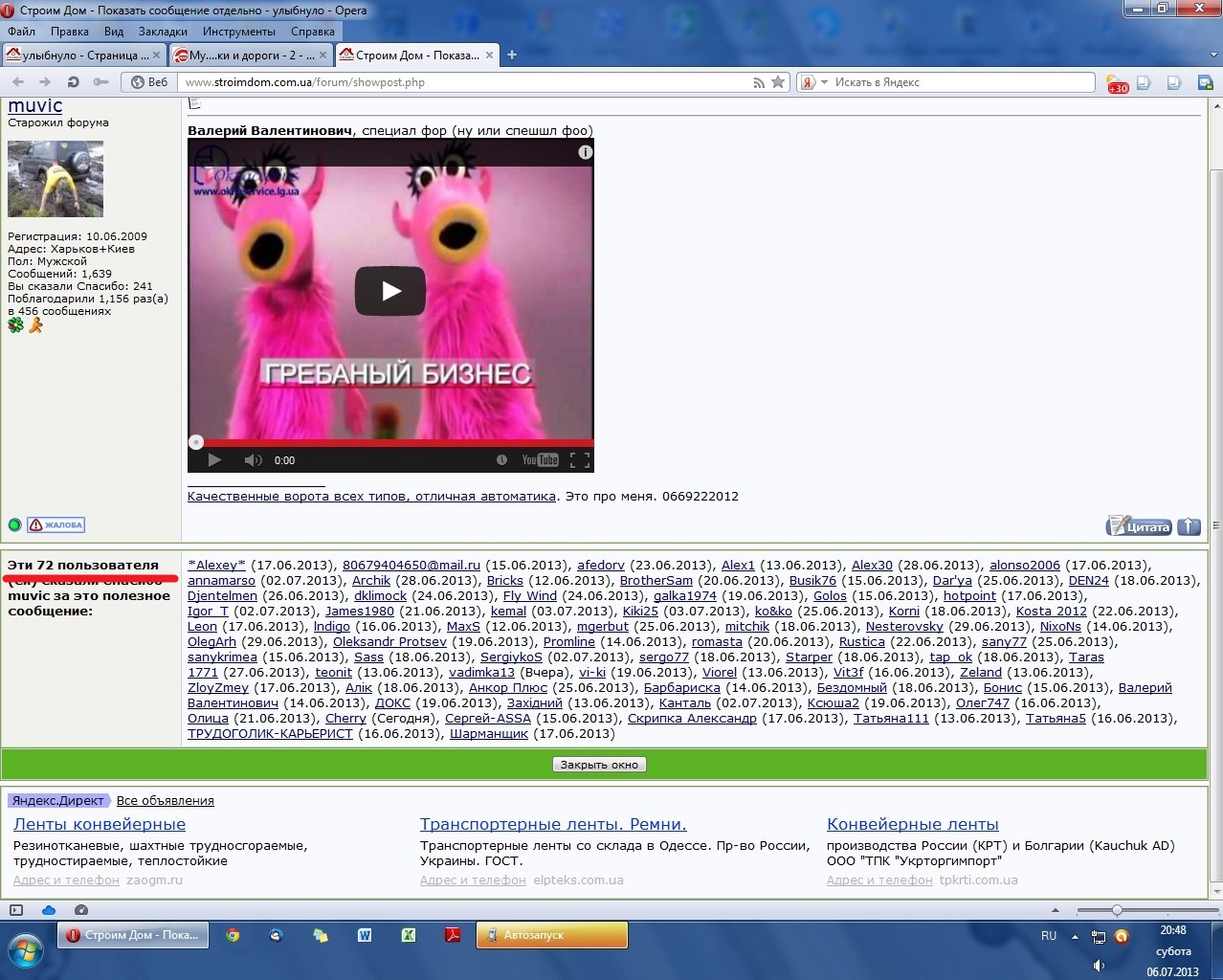Viewport: 1223px width, 980px height.
Task: Go forward with the browser forward arrow
Action: (45, 82)
